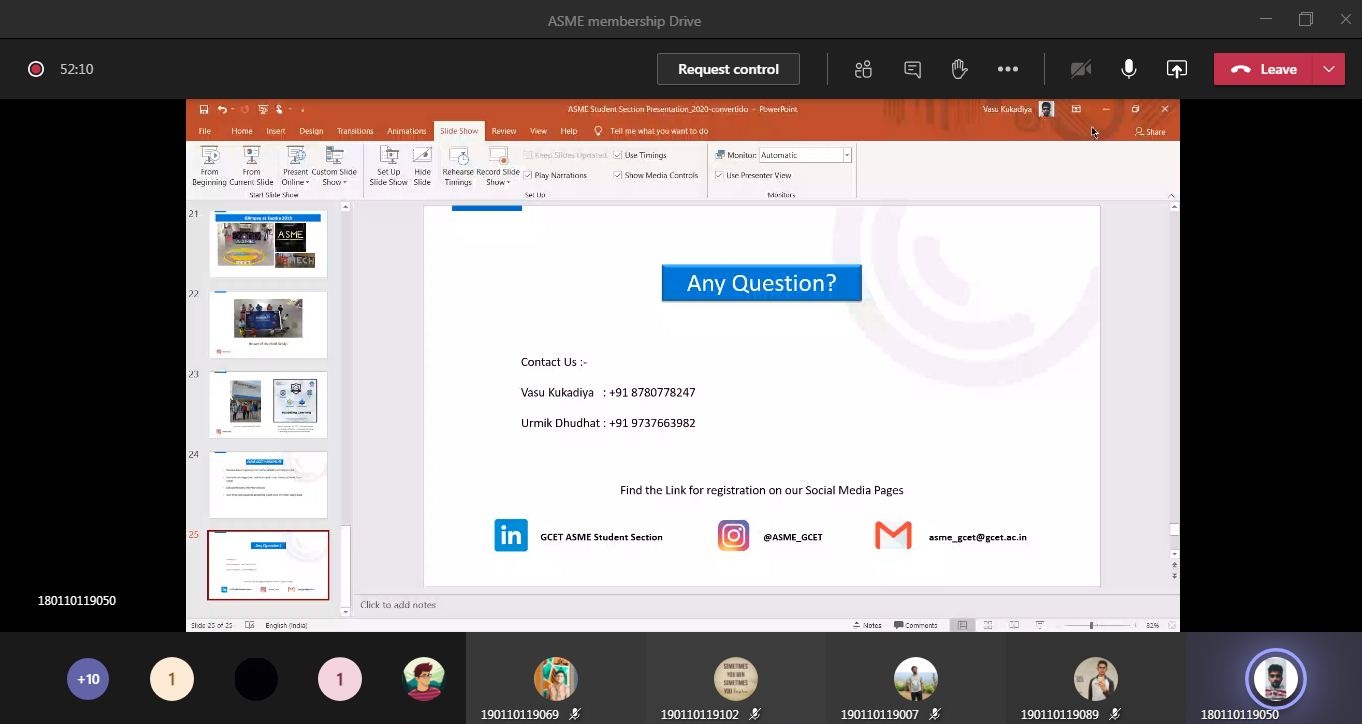The image size is (1362, 724).
Task: Open the Teams participants panel
Action: tap(863, 69)
